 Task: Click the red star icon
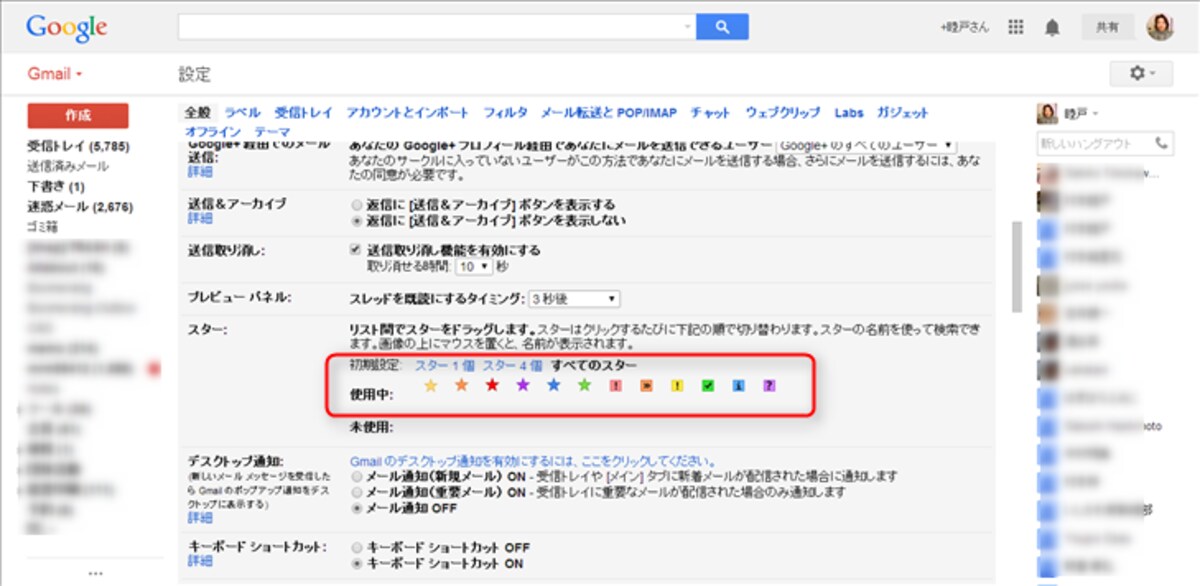click(x=492, y=385)
